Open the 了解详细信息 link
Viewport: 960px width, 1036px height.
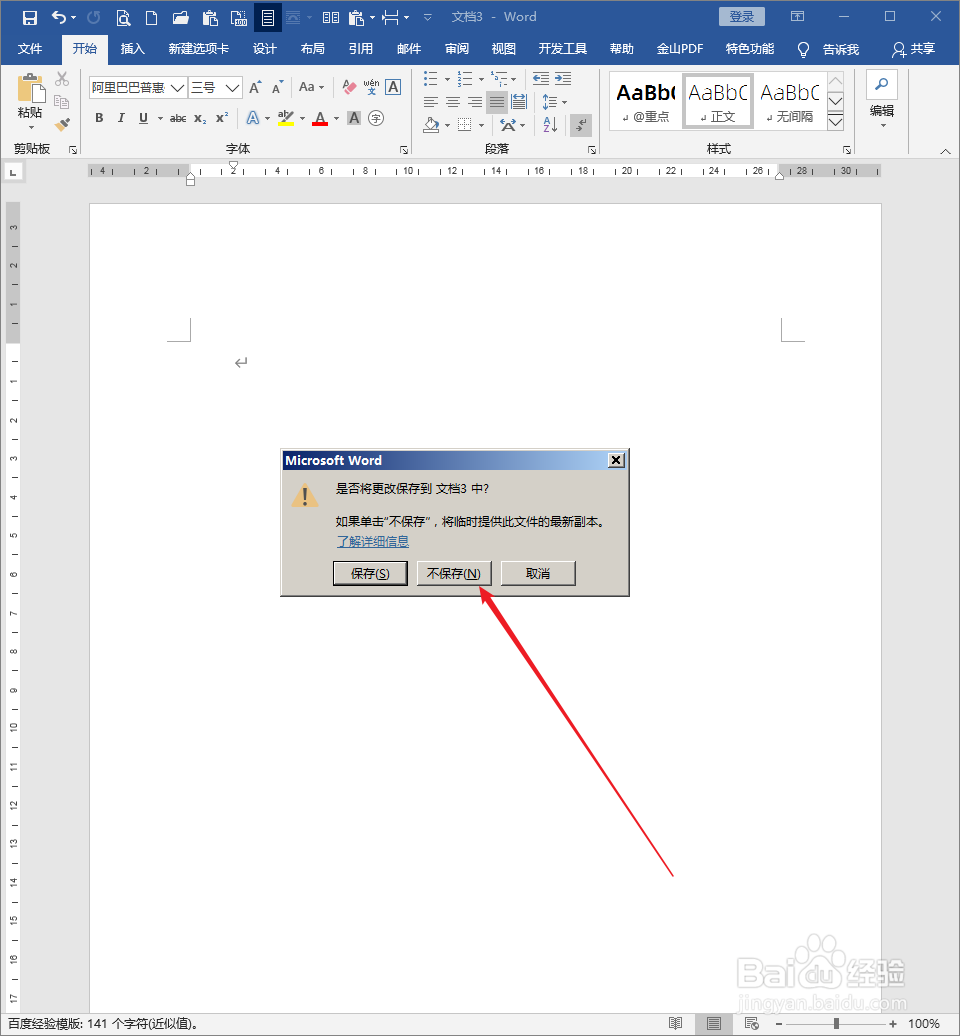[373, 542]
